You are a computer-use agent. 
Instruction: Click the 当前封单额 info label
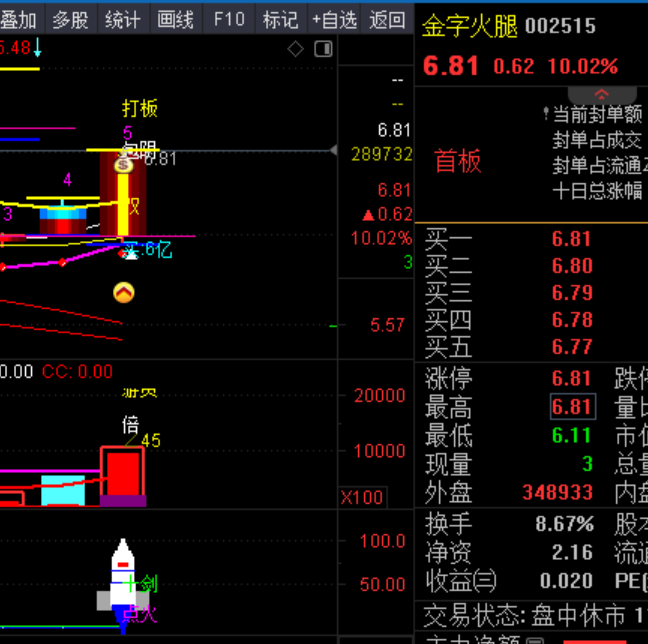598,114
